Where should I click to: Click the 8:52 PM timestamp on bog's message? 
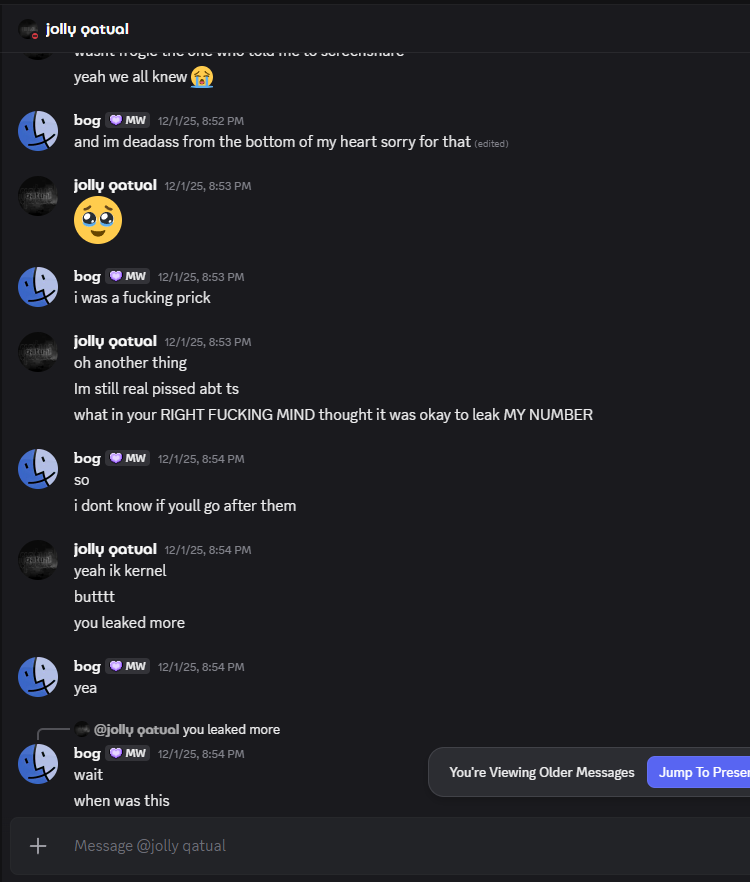[201, 121]
